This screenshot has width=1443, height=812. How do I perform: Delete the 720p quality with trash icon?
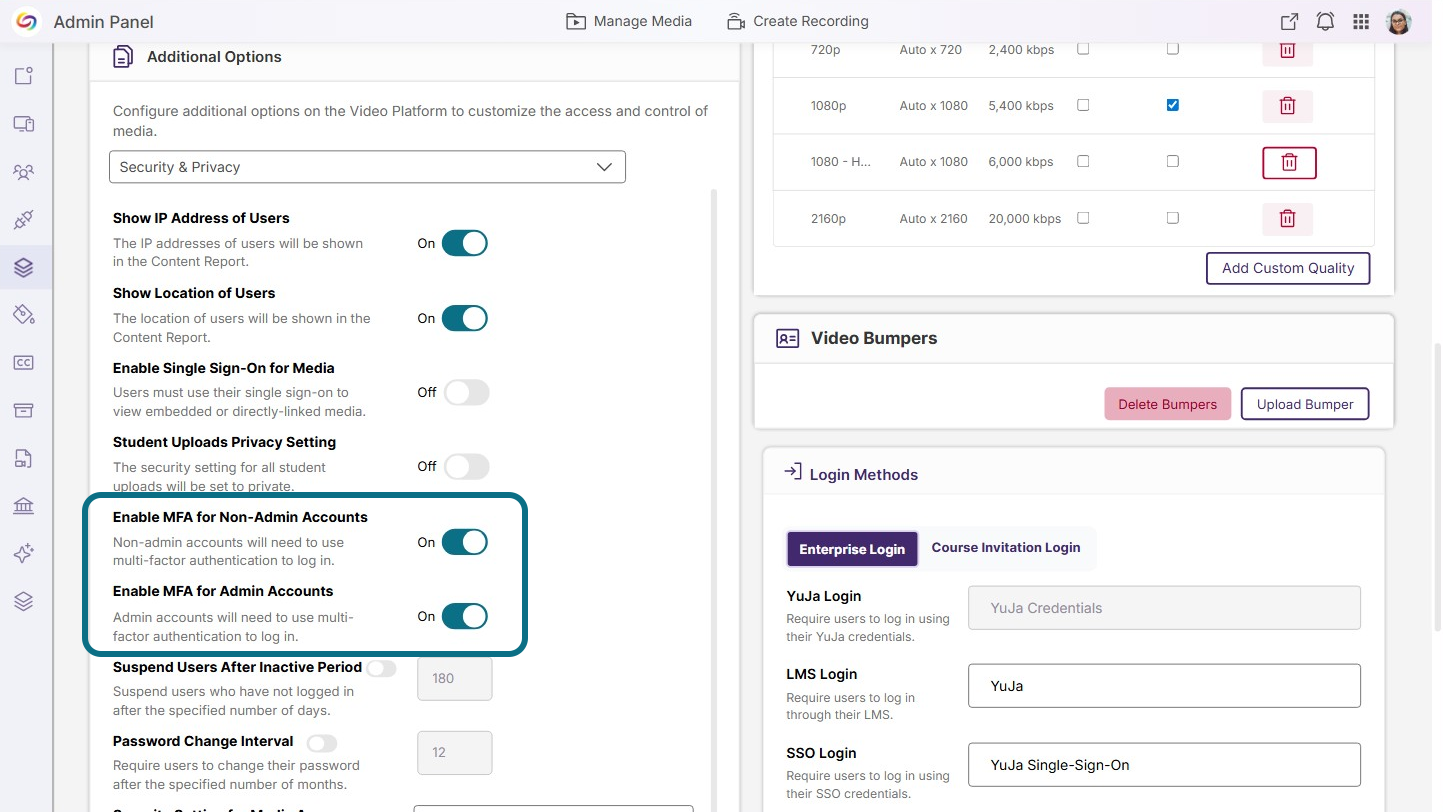[x=1288, y=50]
